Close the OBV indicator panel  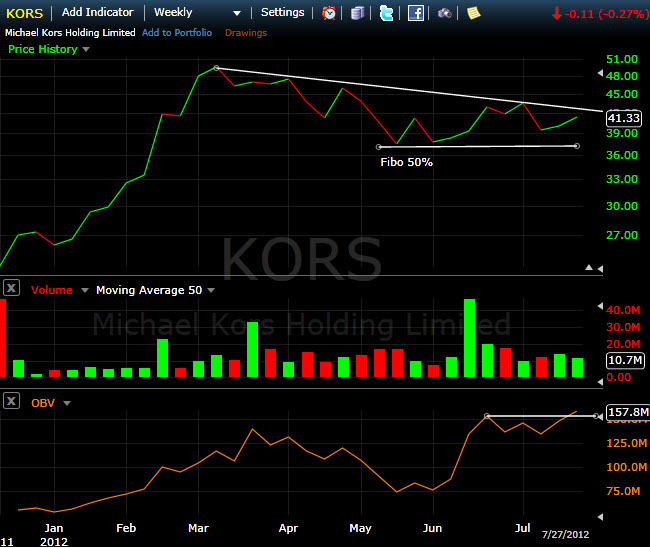(12, 401)
